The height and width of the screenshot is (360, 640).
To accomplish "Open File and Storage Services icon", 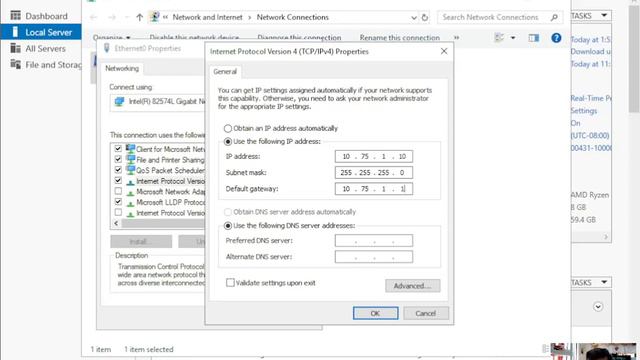I will [x=16, y=64].
